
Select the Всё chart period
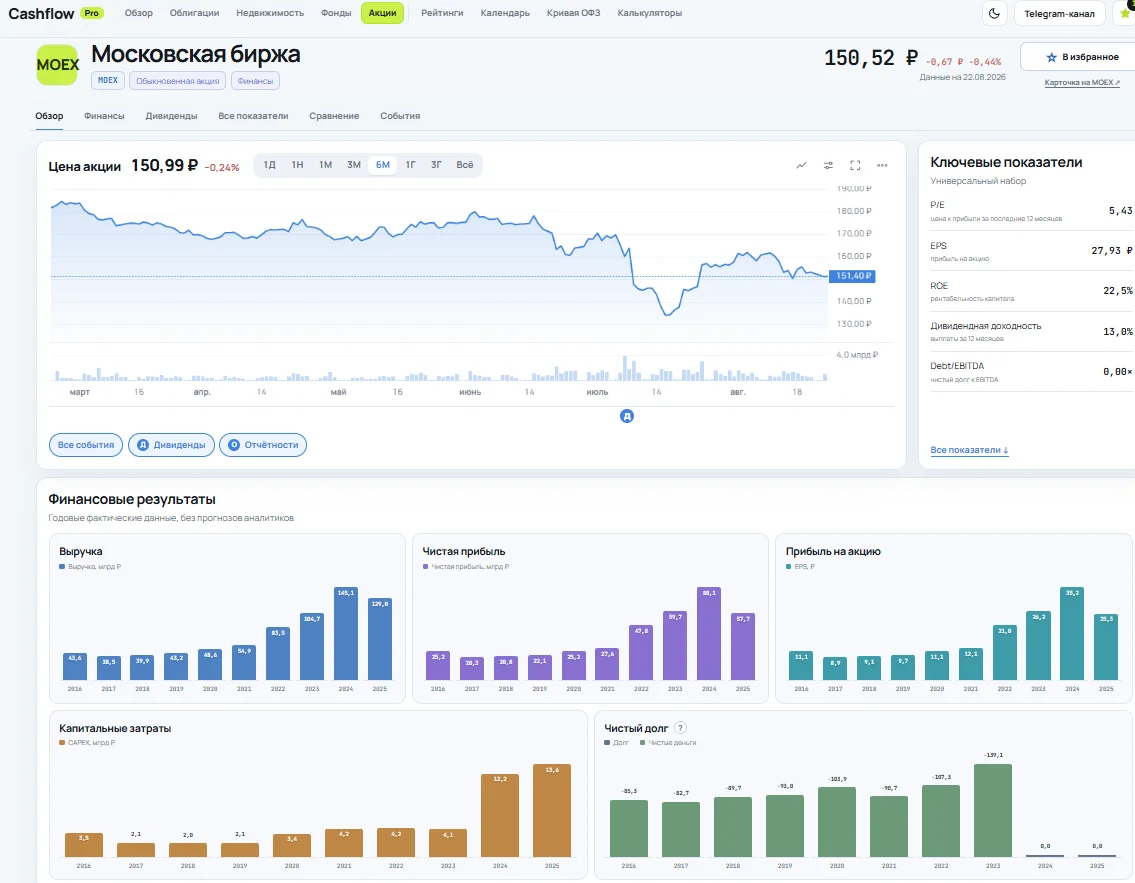465,165
